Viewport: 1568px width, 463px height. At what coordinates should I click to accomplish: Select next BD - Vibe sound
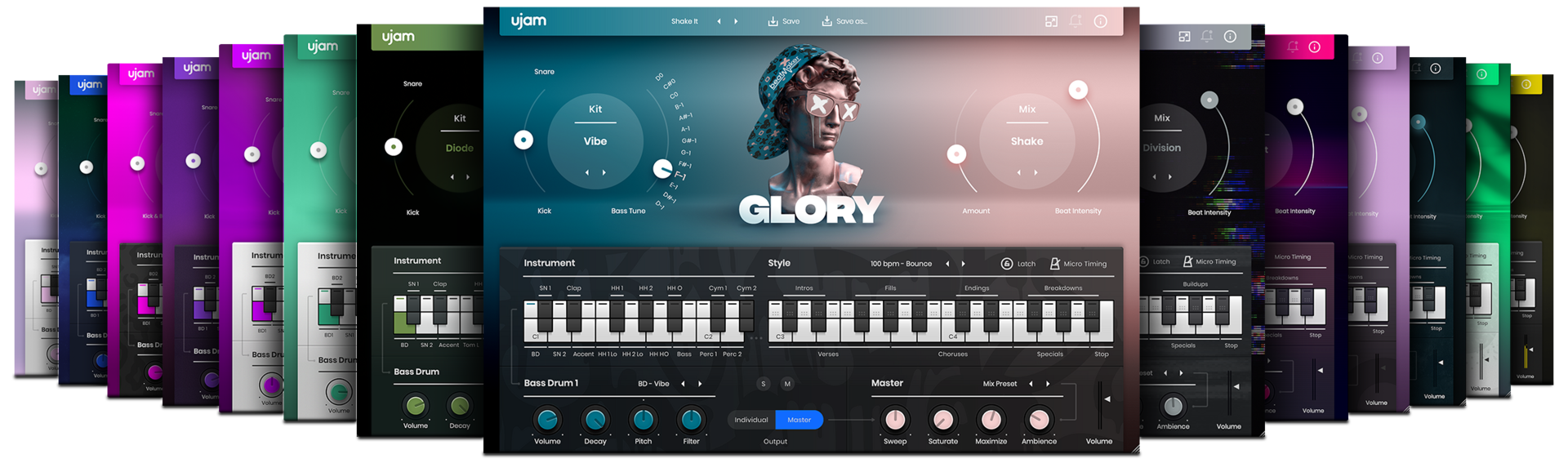[x=700, y=384]
